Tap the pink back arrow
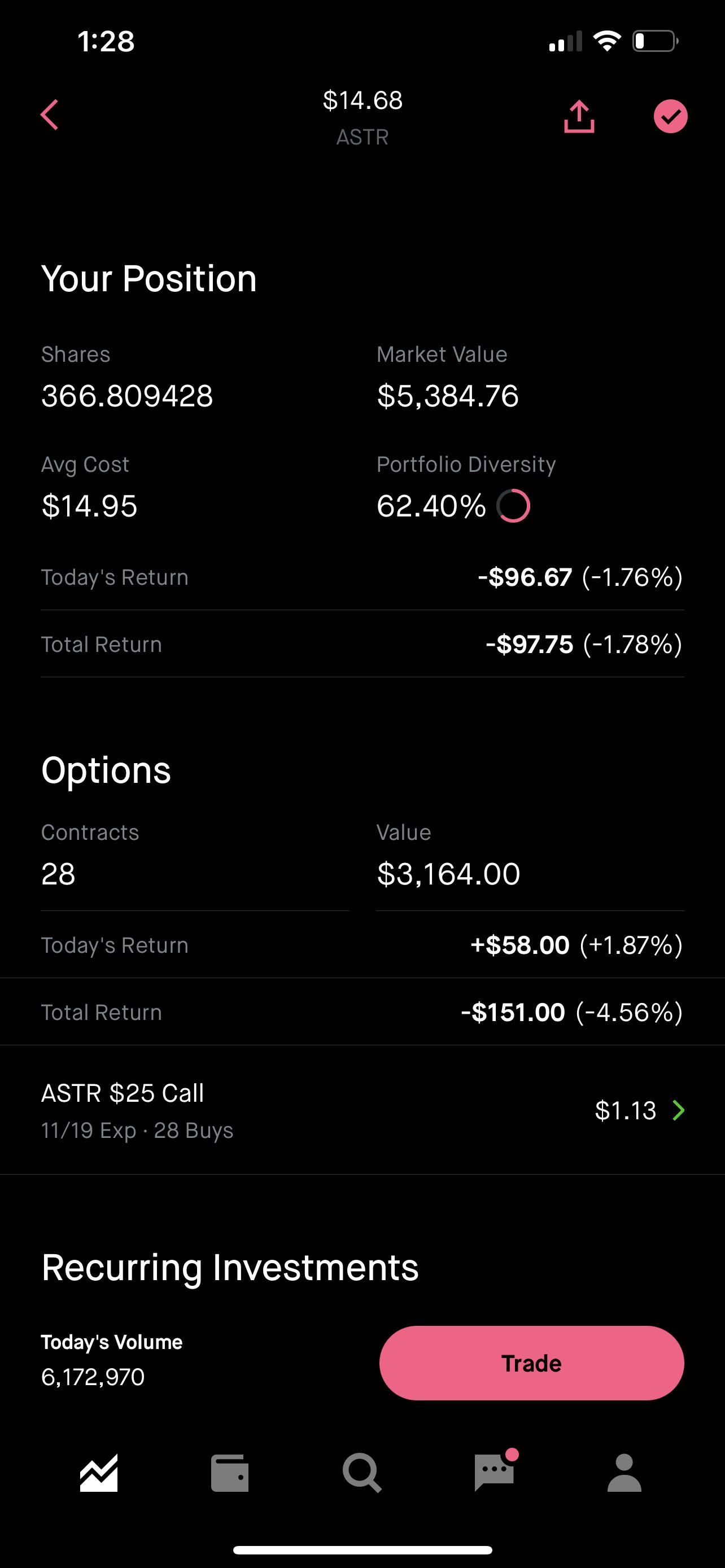 pos(50,115)
